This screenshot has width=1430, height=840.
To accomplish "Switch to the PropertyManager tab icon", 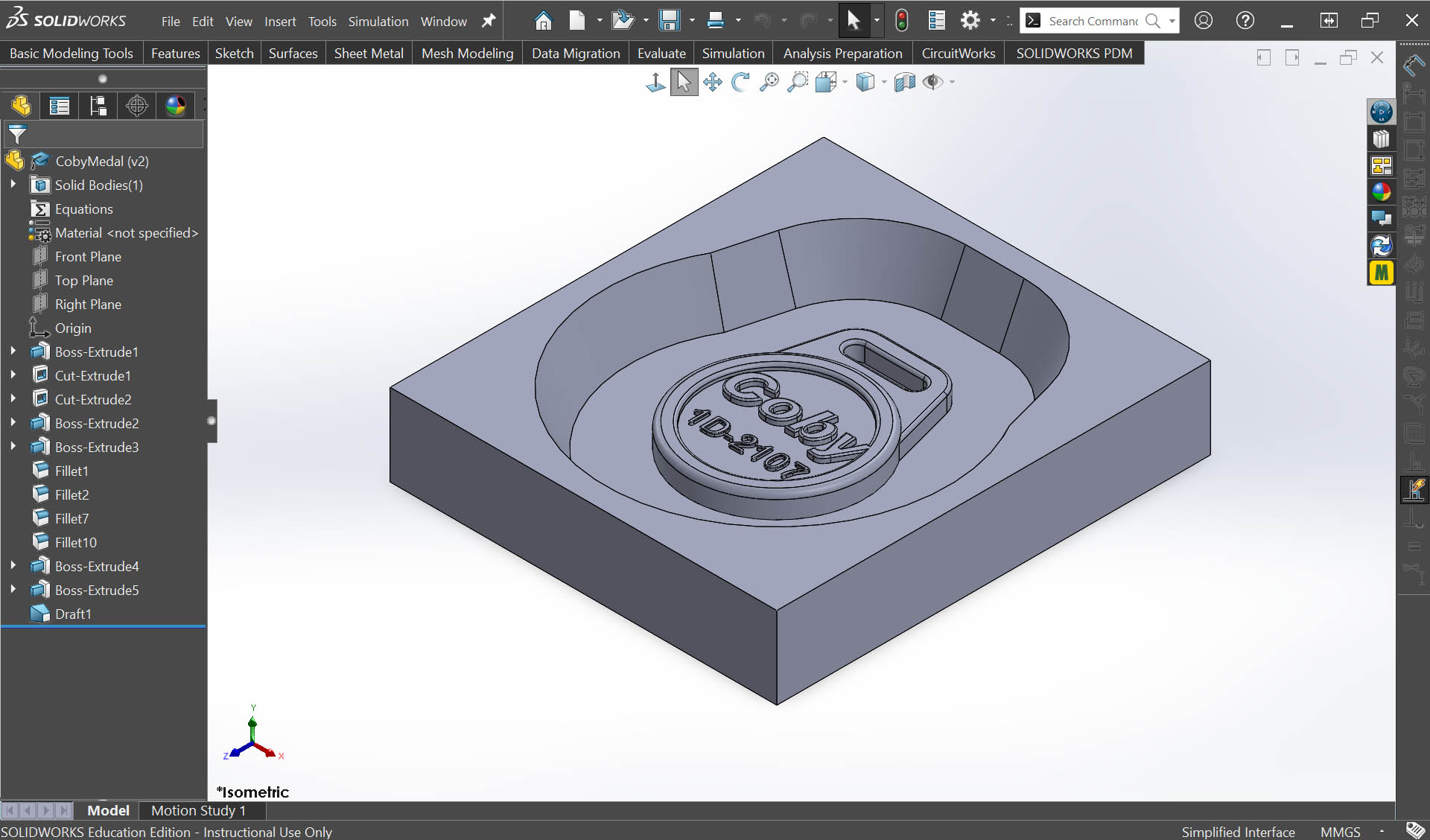I will pos(59,106).
